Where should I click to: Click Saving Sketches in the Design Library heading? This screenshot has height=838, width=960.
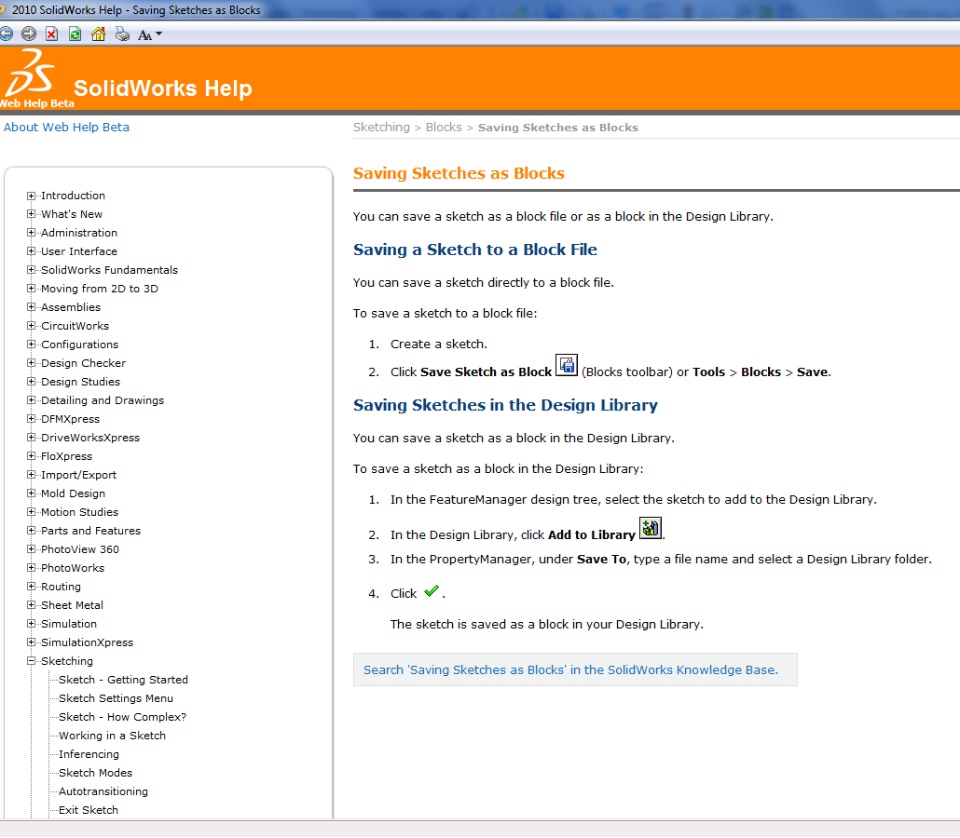point(506,405)
